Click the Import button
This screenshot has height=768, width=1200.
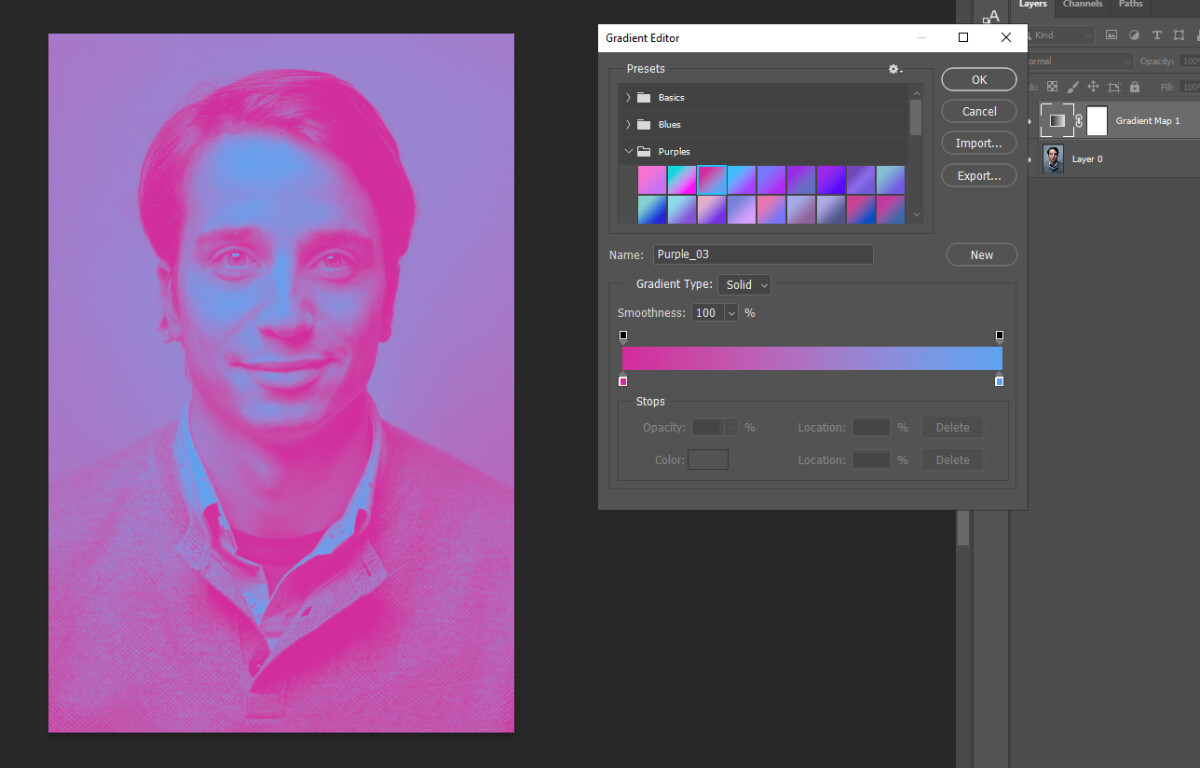978,143
